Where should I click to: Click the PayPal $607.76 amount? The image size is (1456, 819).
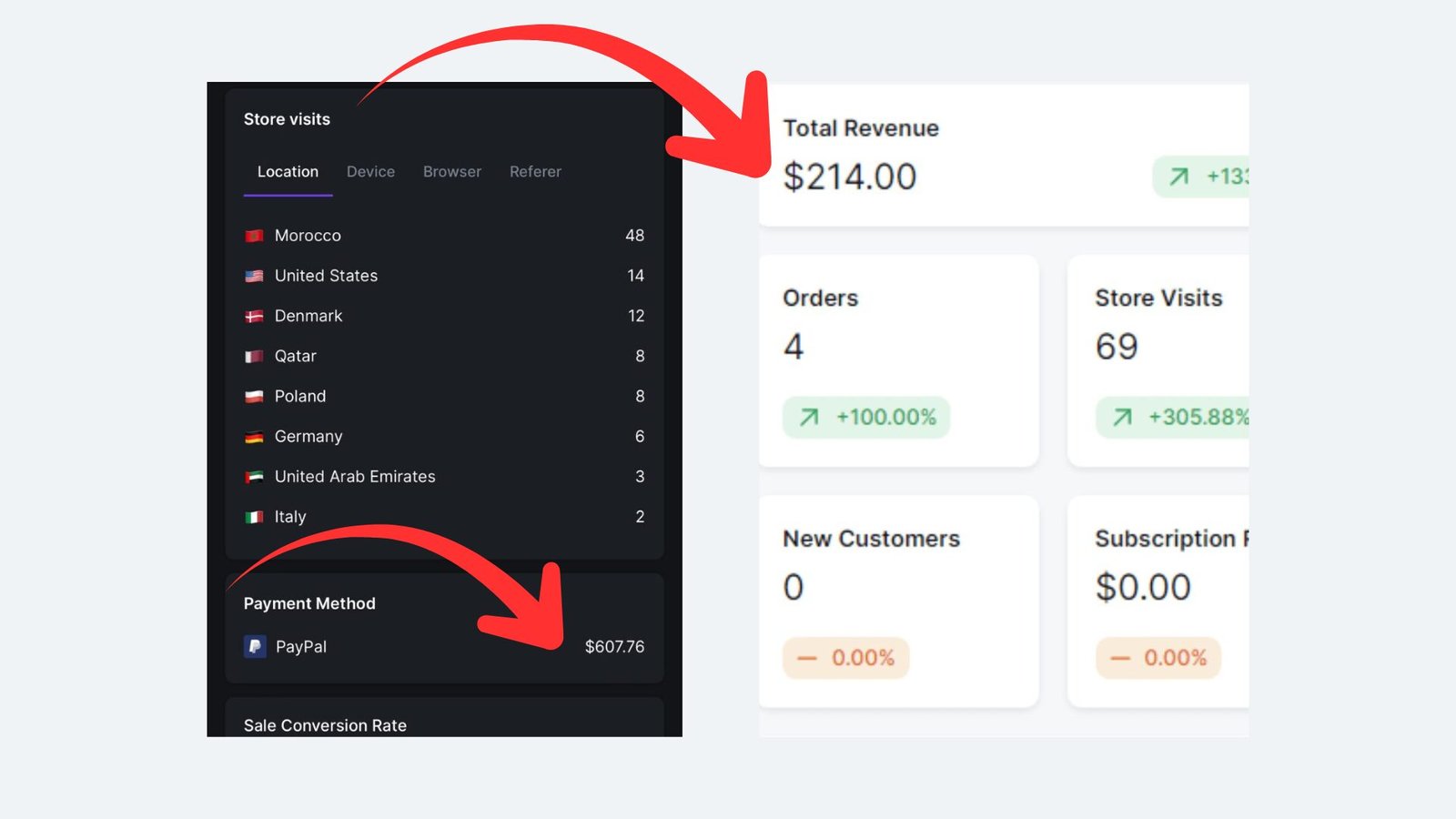click(x=614, y=646)
